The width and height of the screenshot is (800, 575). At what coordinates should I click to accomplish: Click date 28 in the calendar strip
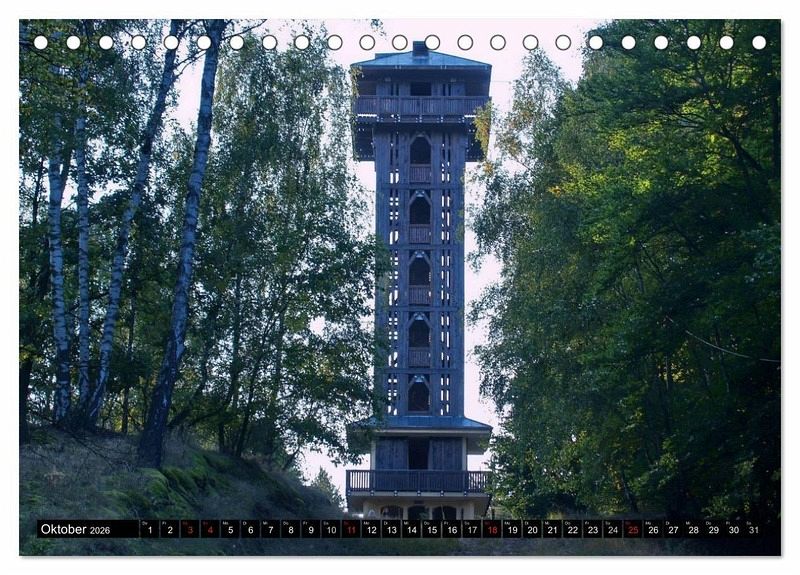click(x=693, y=529)
